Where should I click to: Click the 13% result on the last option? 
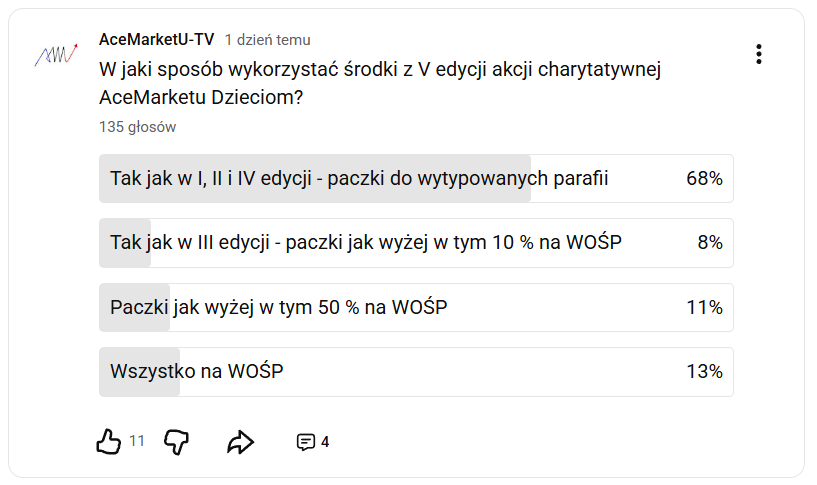click(x=704, y=371)
